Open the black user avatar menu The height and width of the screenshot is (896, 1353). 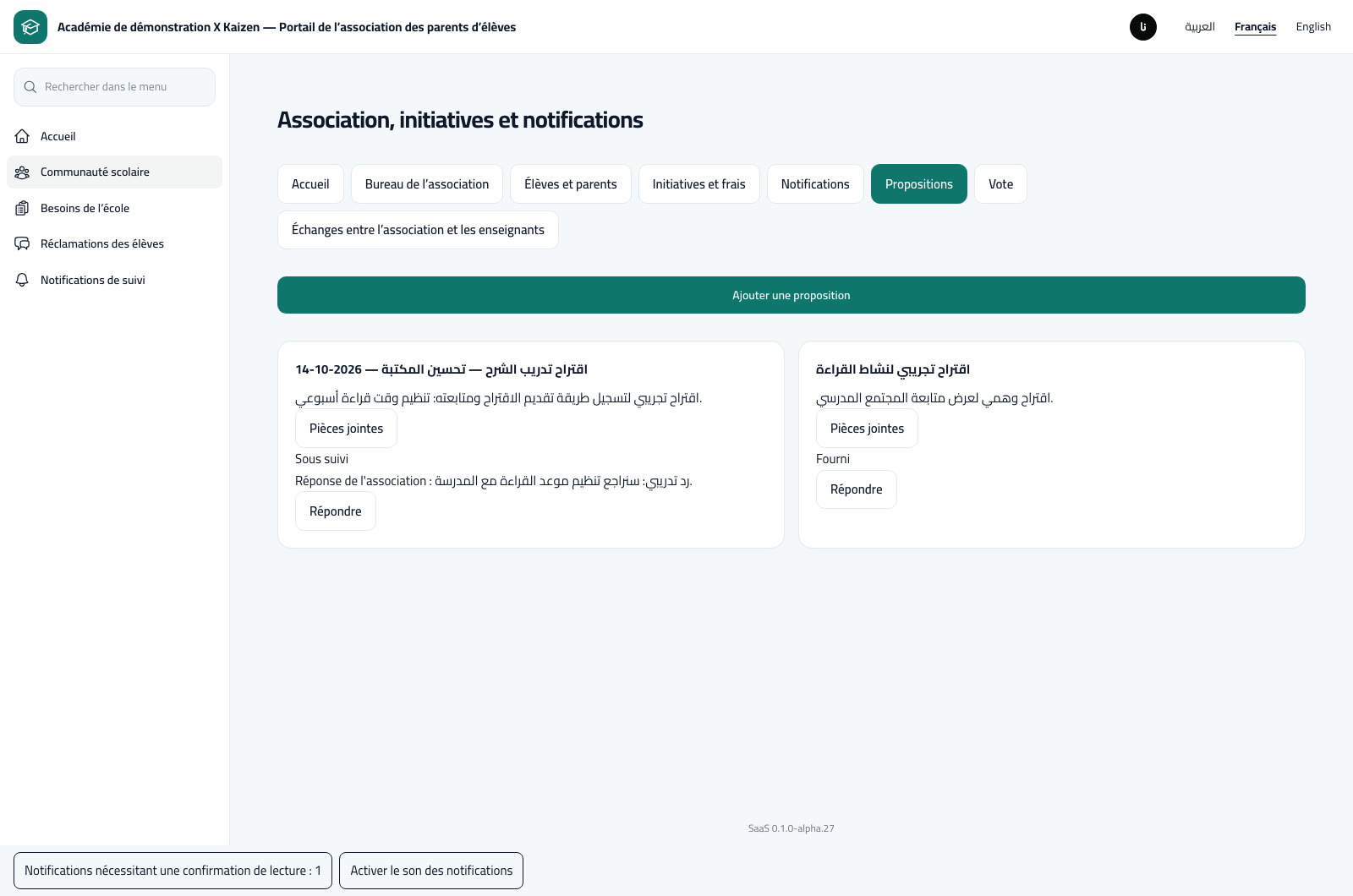tap(1143, 27)
